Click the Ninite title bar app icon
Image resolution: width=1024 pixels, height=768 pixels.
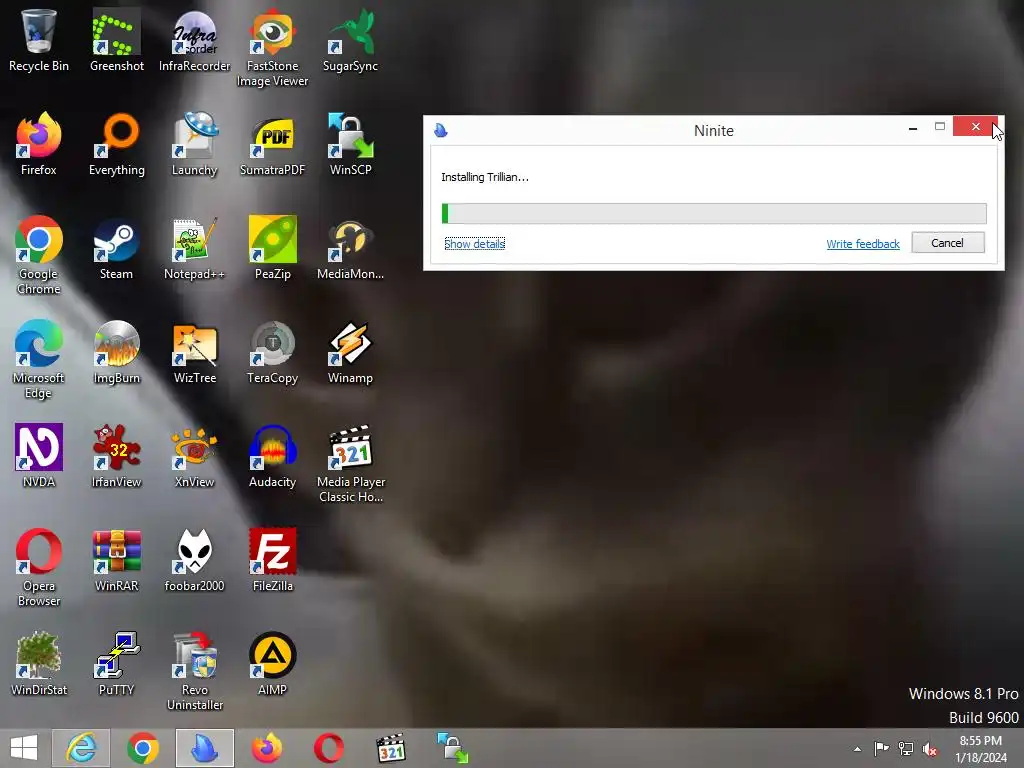[x=441, y=130]
